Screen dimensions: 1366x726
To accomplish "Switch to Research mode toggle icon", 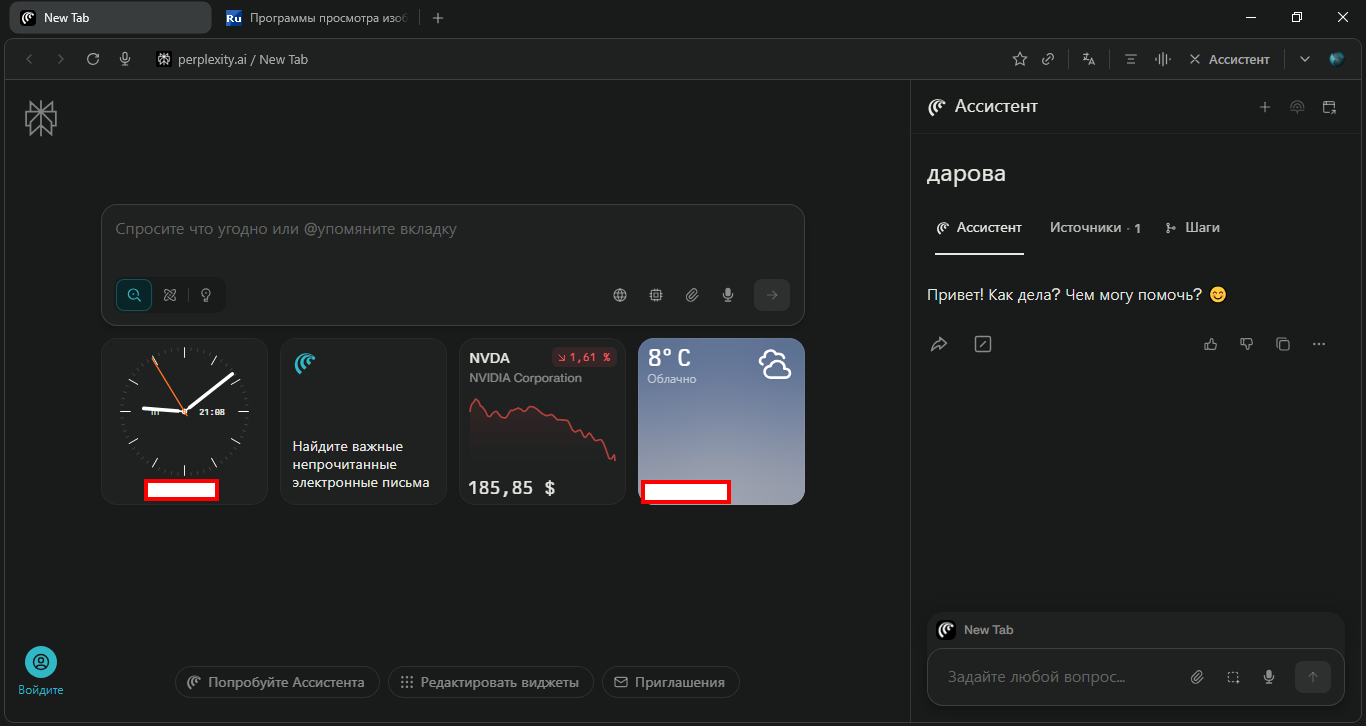I will pyautogui.click(x=170, y=295).
